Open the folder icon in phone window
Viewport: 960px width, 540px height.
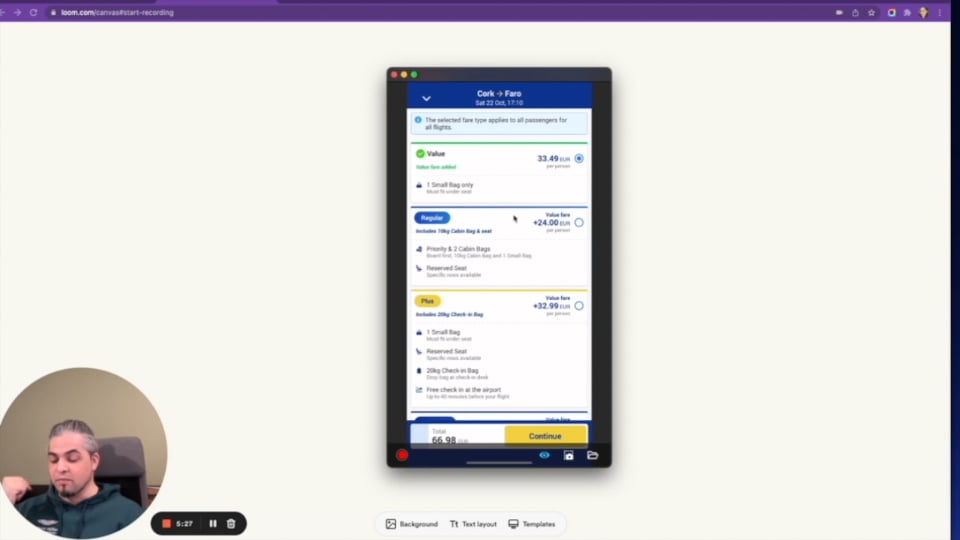(593, 455)
